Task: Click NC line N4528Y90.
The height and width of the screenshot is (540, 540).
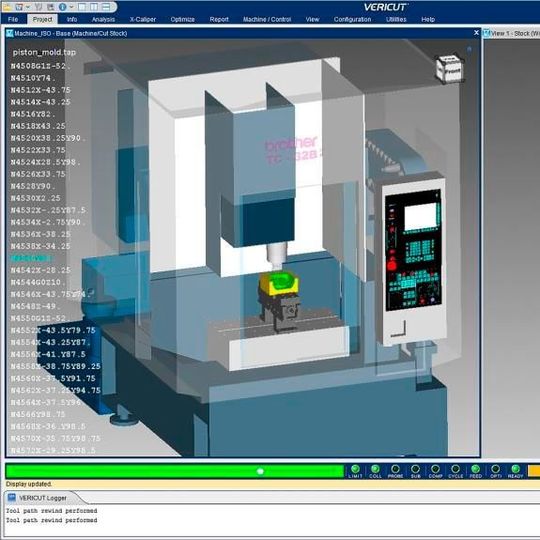Action: [x=33, y=186]
